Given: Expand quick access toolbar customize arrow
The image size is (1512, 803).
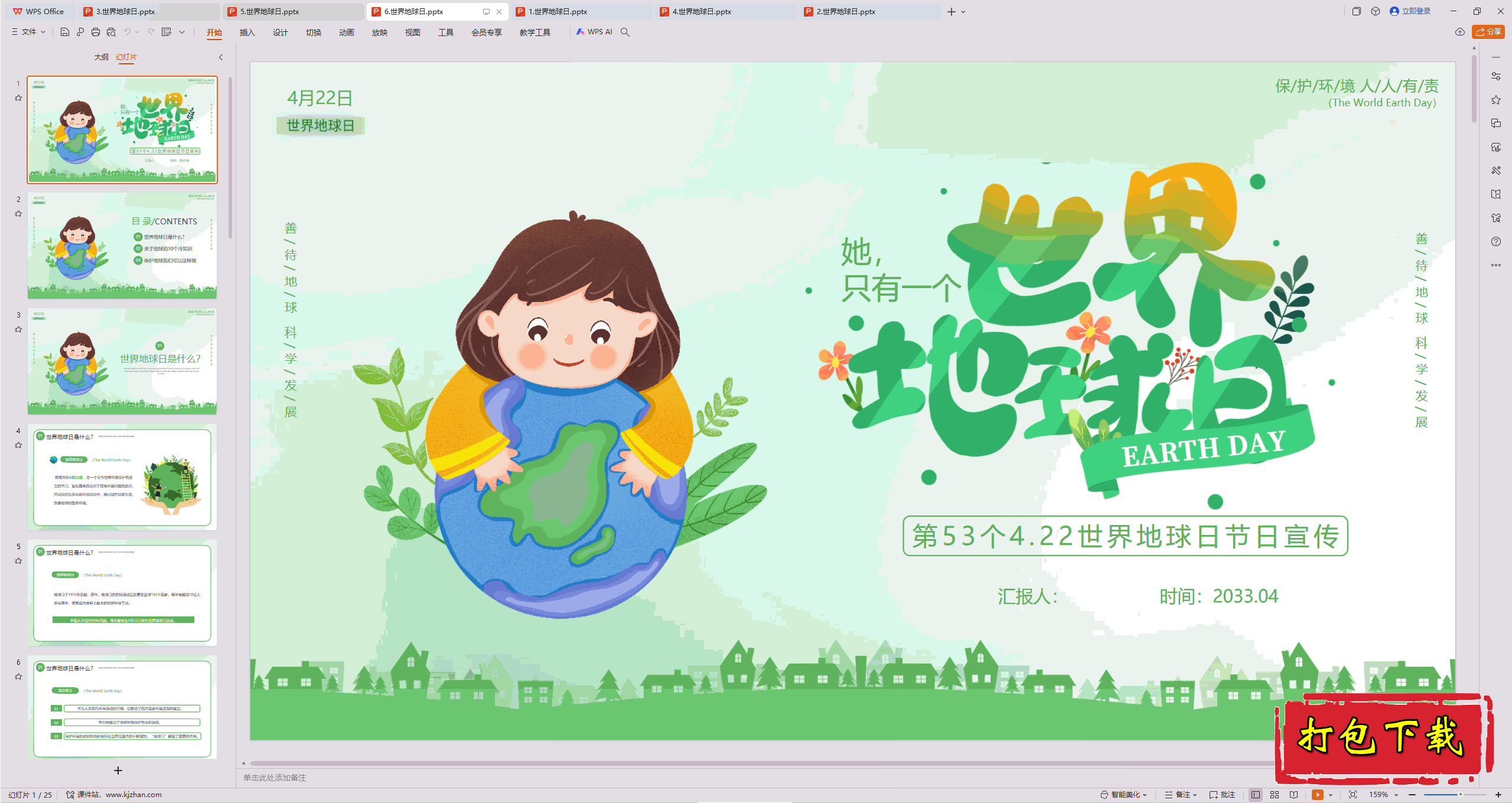Looking at the screenshot, I should pyautogui.click(x=182, y=32).
